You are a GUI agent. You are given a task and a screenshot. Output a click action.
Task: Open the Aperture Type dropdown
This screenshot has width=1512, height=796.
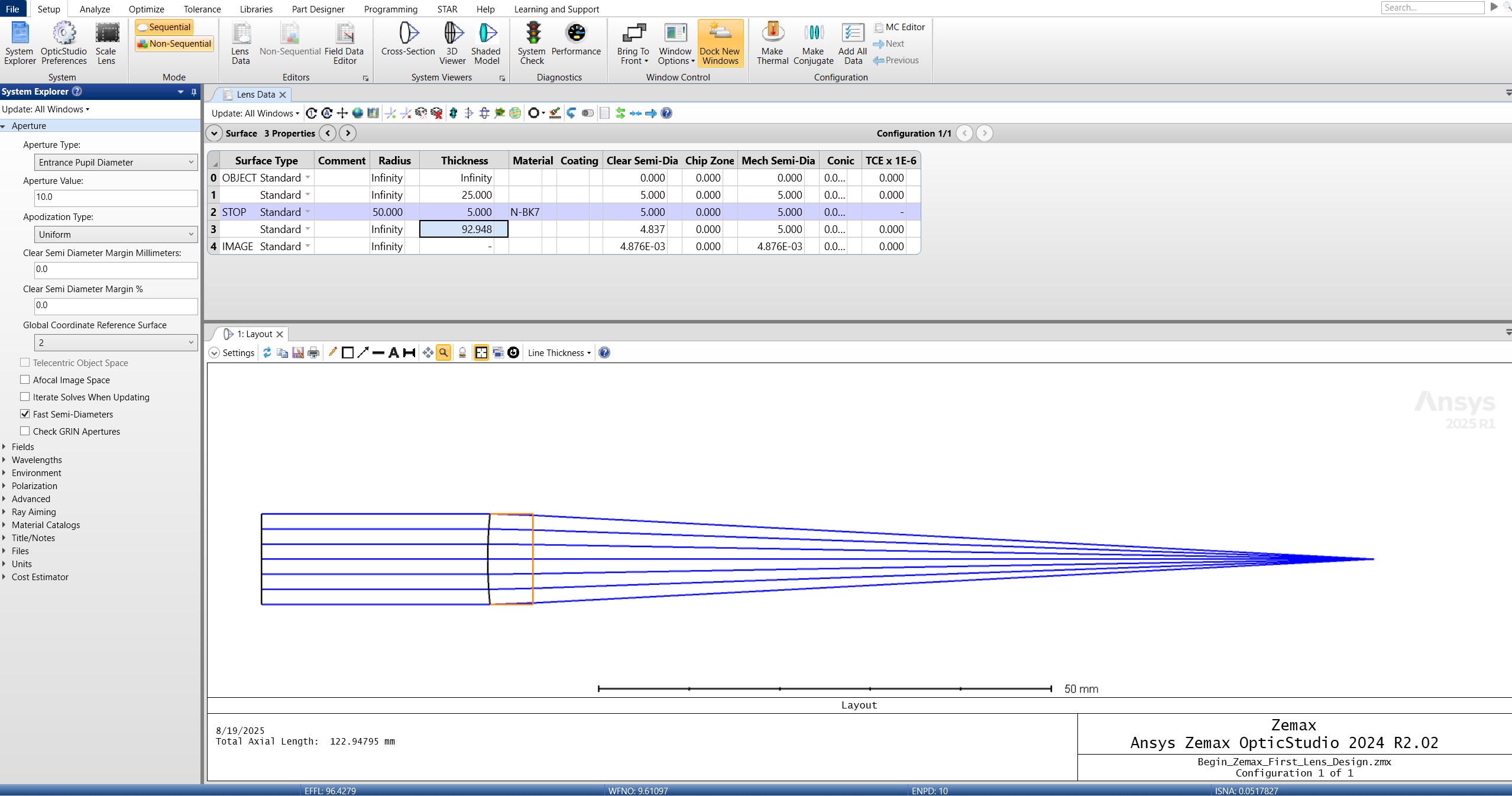tap(116, 162)
